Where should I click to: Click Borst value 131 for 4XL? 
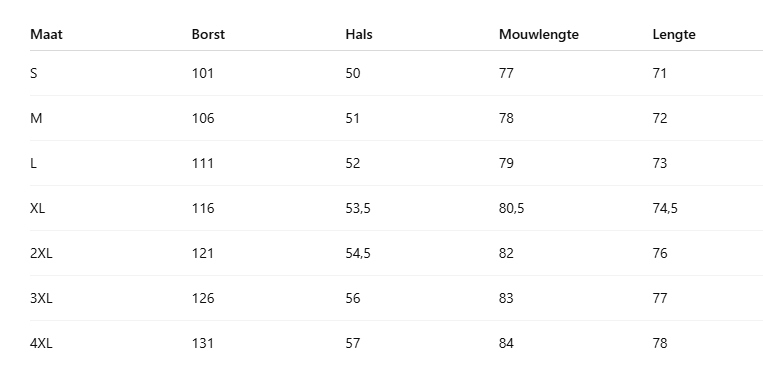(x=203, y=343)
